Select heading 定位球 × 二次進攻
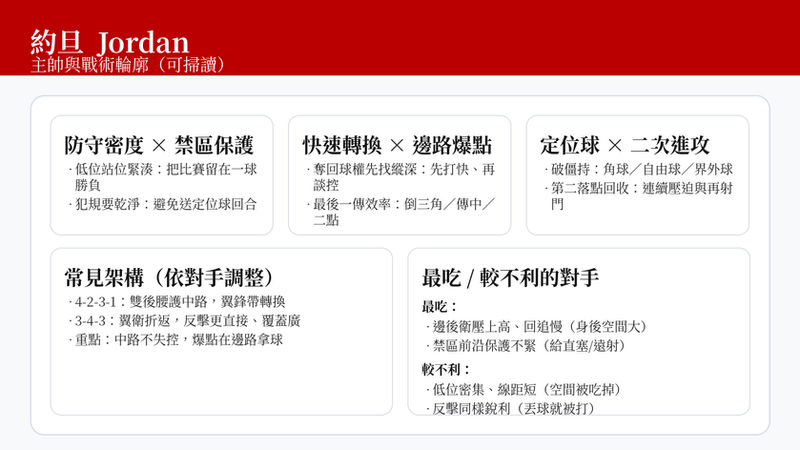The height and width of the screenshot is (450, 800). [x=624, y=145]
